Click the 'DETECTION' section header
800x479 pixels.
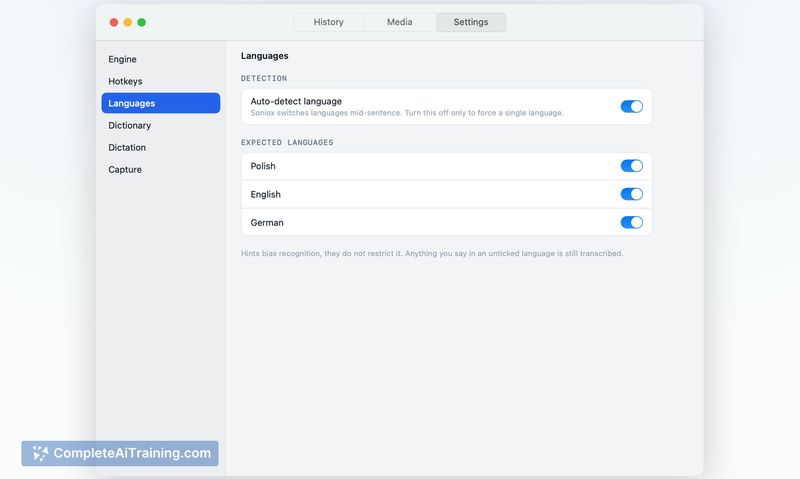coord(264,78)
